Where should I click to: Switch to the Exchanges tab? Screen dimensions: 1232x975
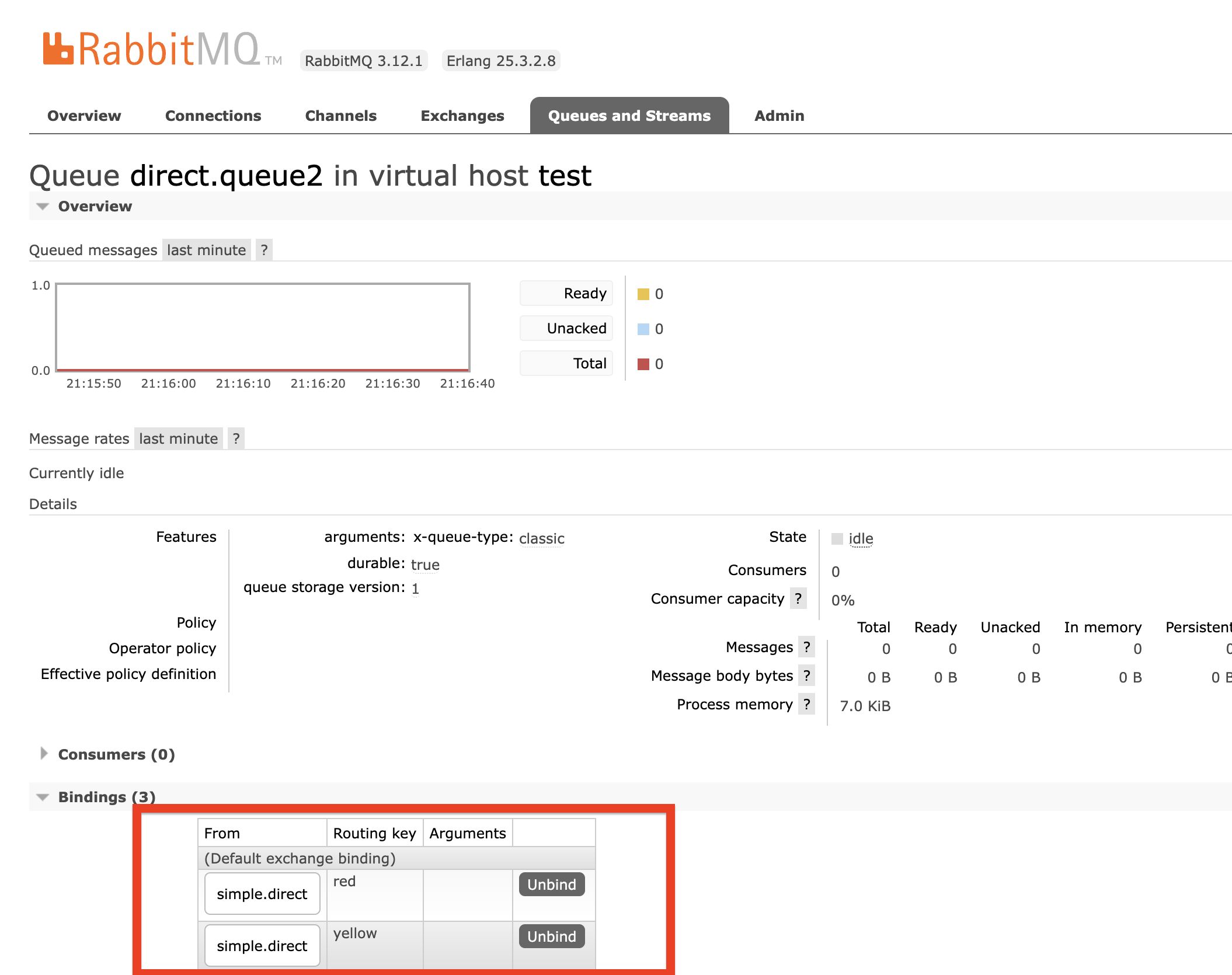462,116
